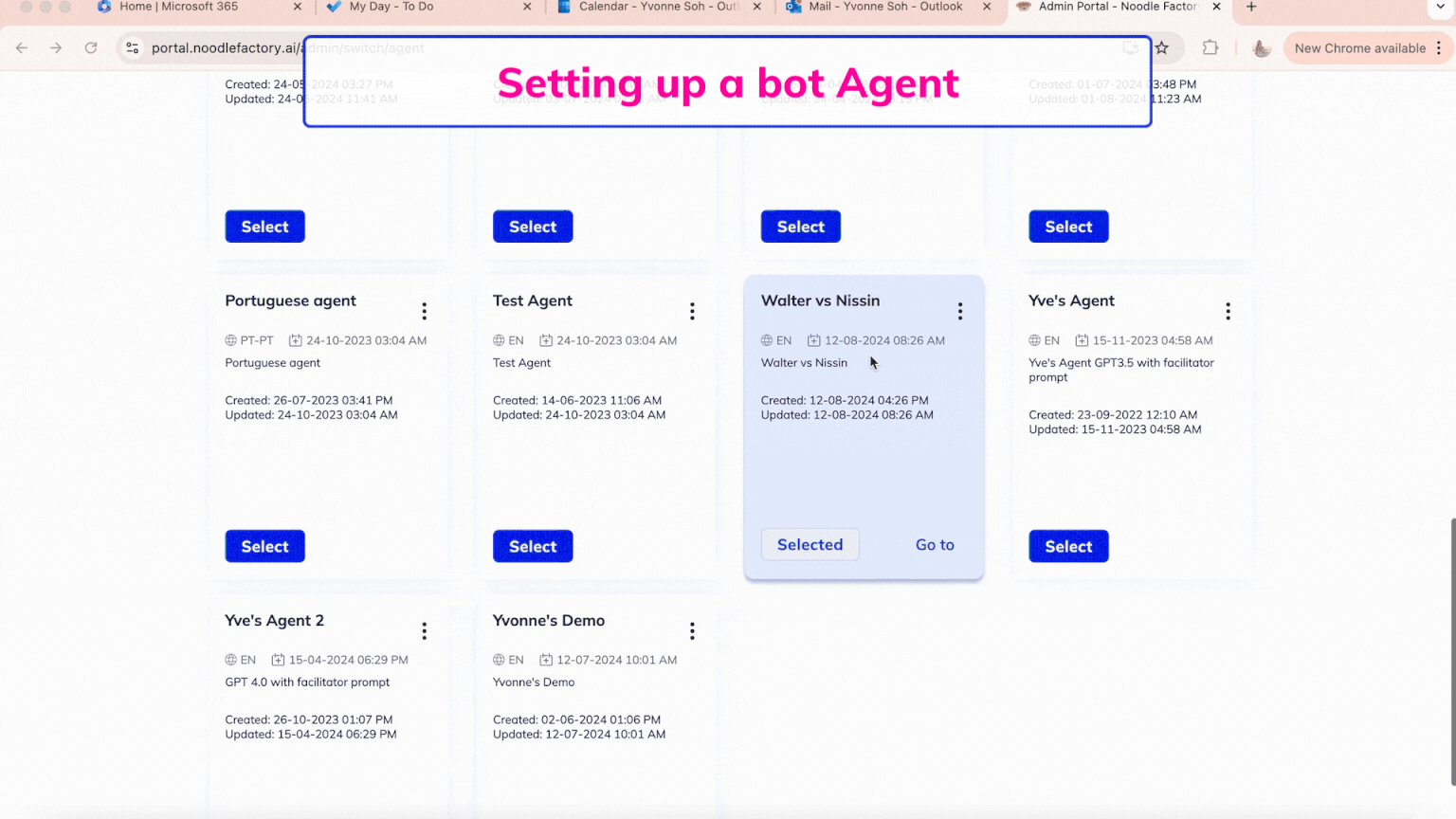Click 'Updated: 15-04-2024 06:29 PM' text

pos(311,735)
